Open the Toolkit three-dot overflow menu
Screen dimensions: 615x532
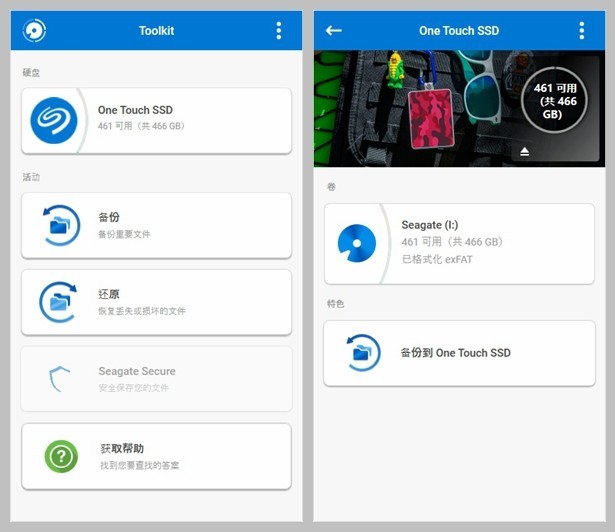pos(279,31)
